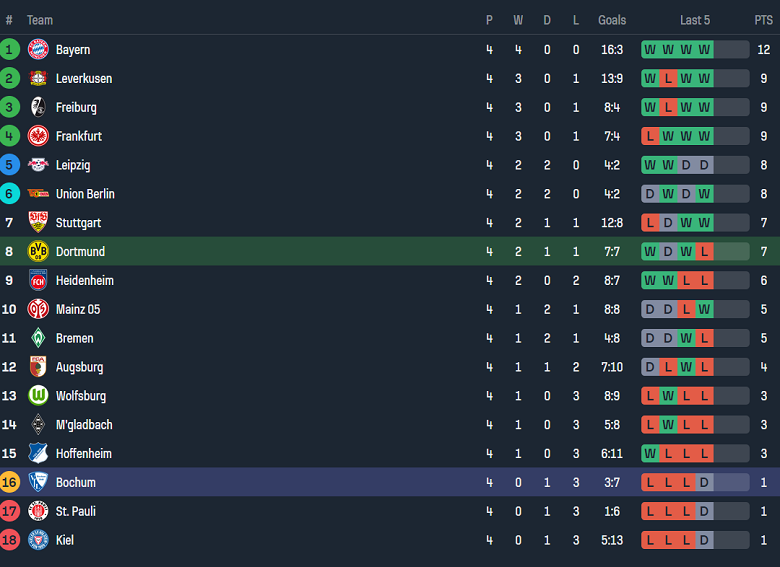Viewport: 780px width, 567px height.
Task: Click the green position 1 badge
Action: click(x=10, y=49)
